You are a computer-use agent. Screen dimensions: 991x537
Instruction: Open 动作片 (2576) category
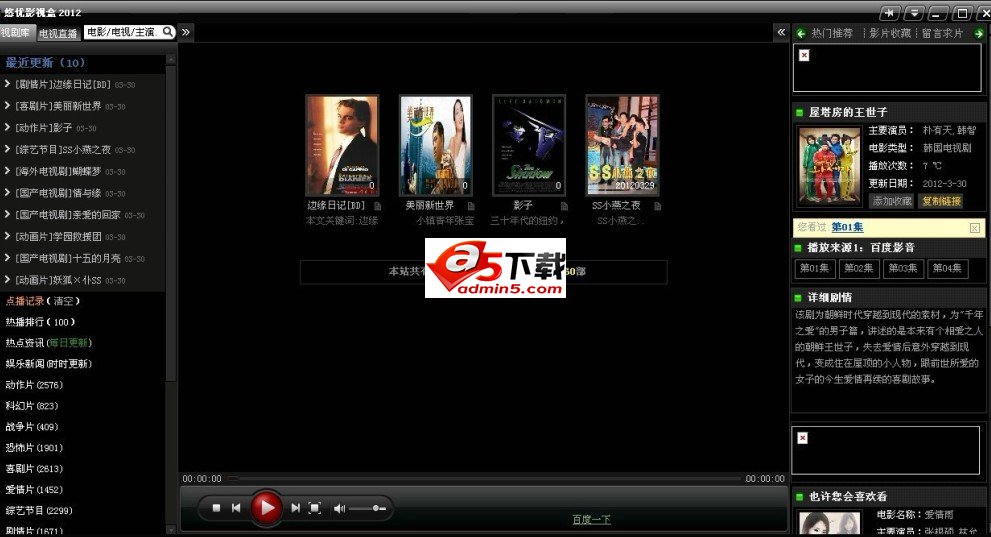pos(34,384)
